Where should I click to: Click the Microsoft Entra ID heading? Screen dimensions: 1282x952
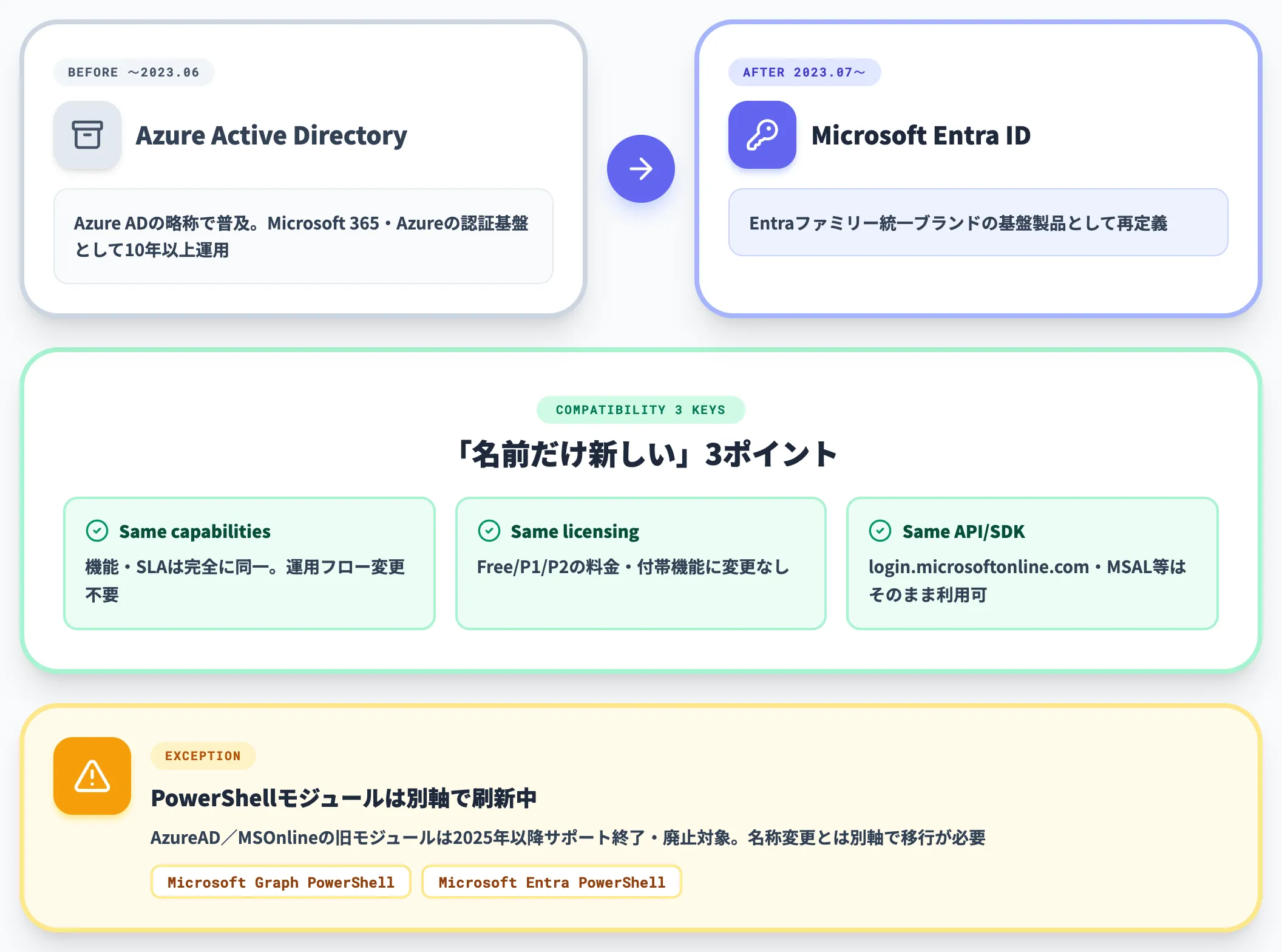coord(921,135)
